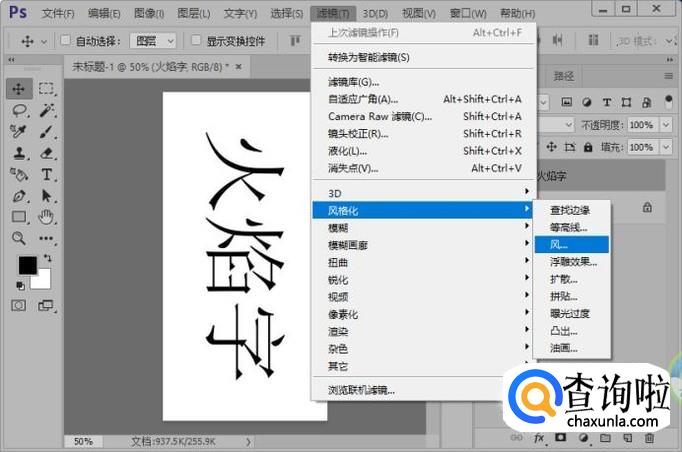The width and height of the screenshot is (682, 452).
Task: Open the 填充 100% dropdown arrow
Action: 665,147
